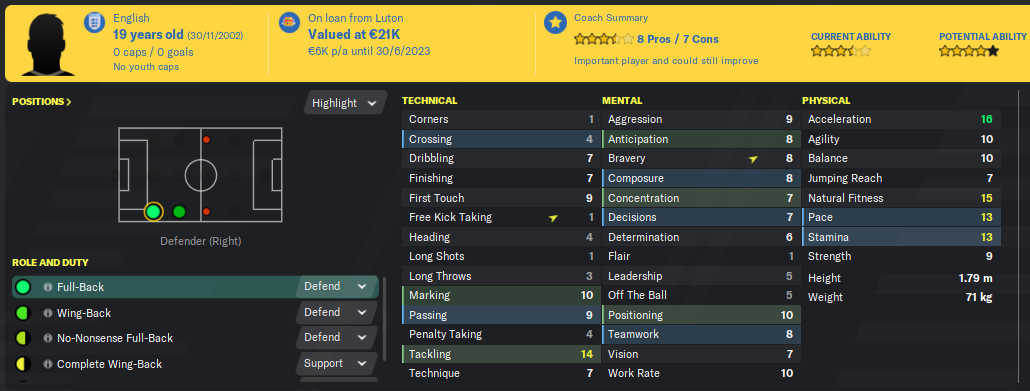
Task: Open the info icon beside Wing-Back
Action: [x=47, y=313]
